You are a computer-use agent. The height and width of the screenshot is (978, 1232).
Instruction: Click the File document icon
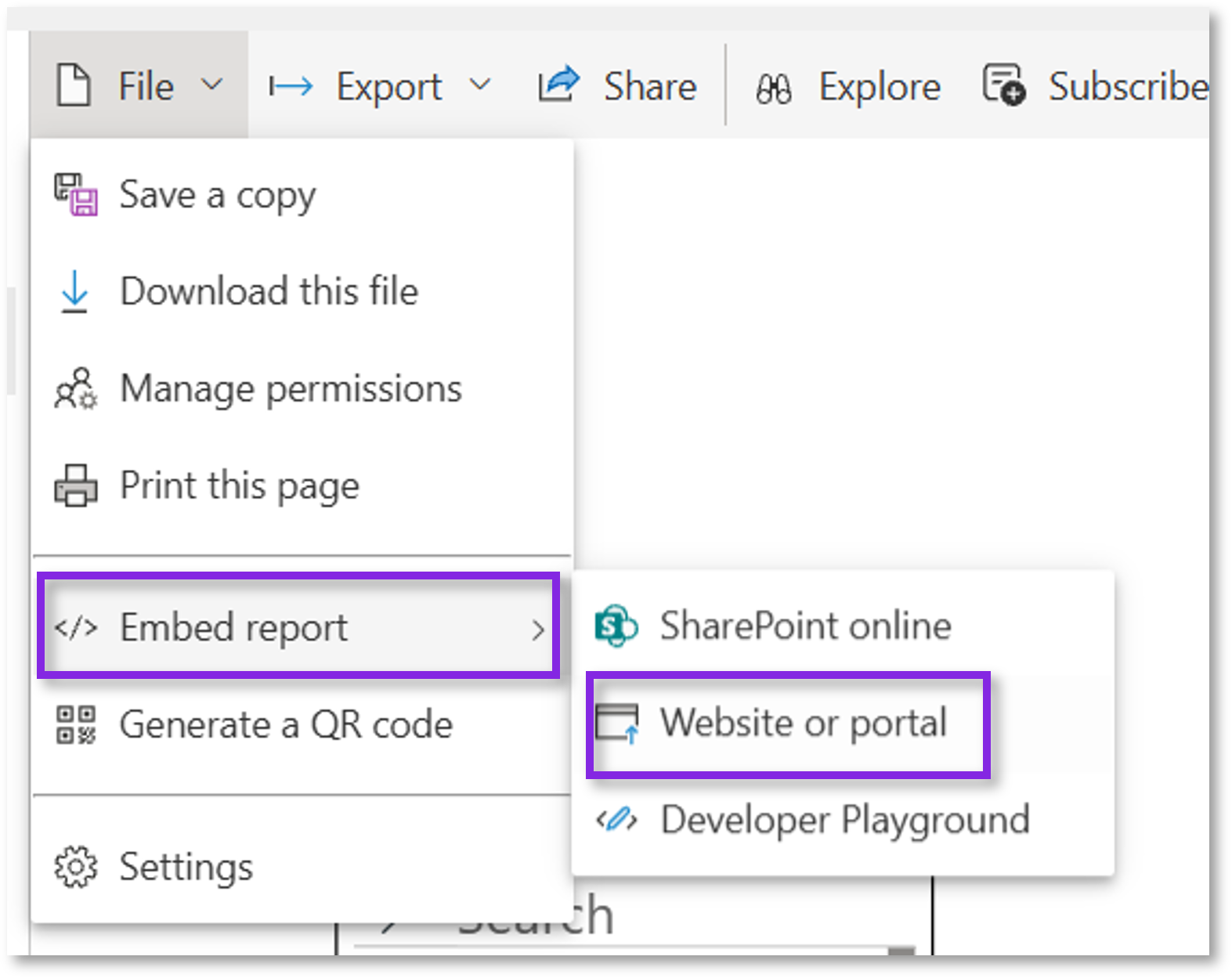(74, 85)
